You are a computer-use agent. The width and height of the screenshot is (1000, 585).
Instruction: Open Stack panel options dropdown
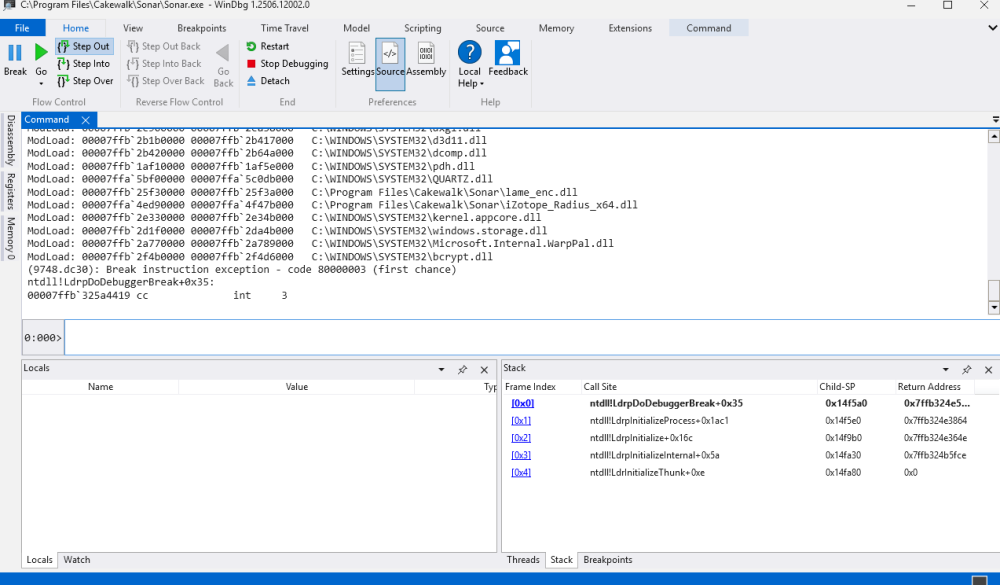tap(945, 369)
